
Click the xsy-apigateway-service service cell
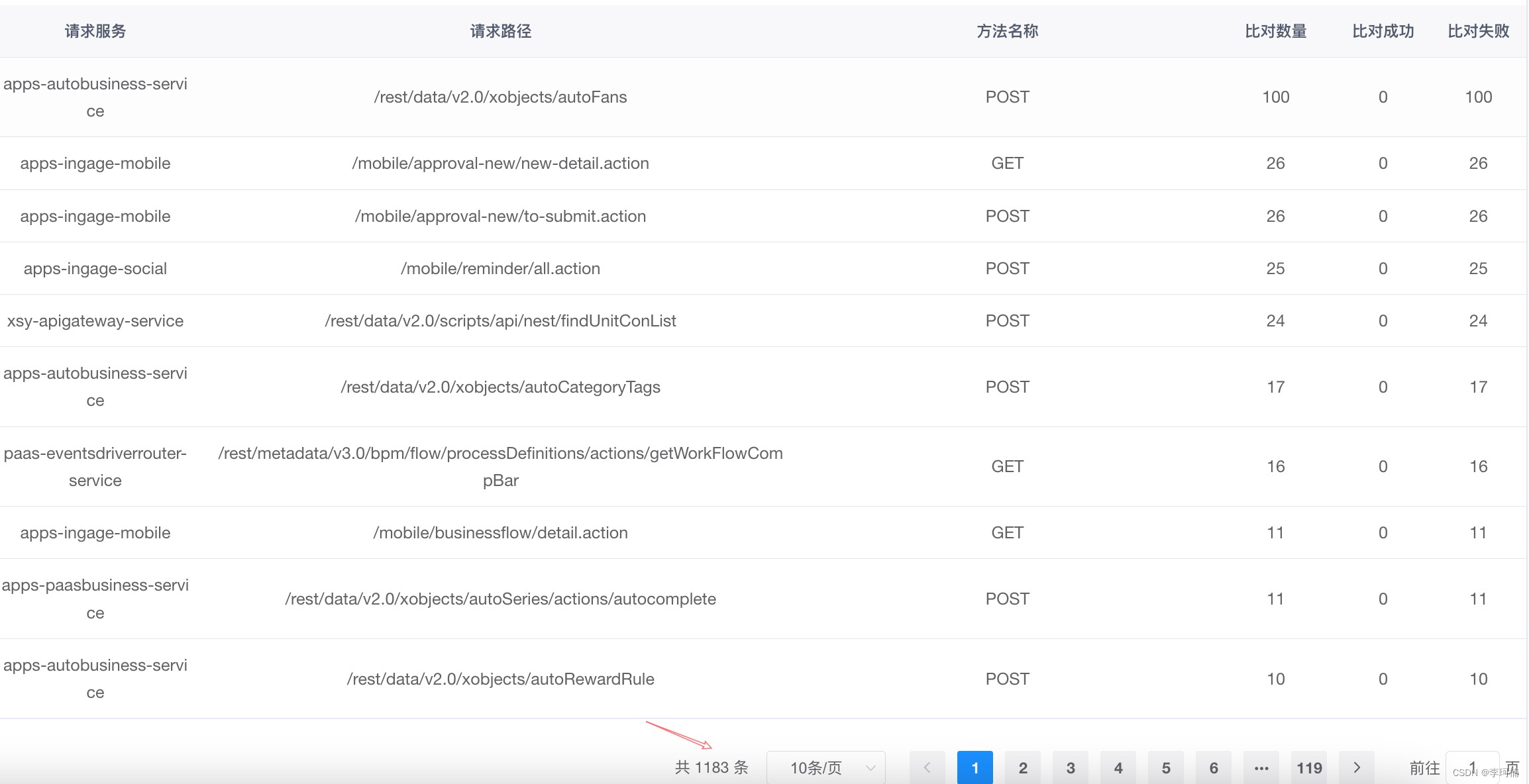(x=95, y=321)
